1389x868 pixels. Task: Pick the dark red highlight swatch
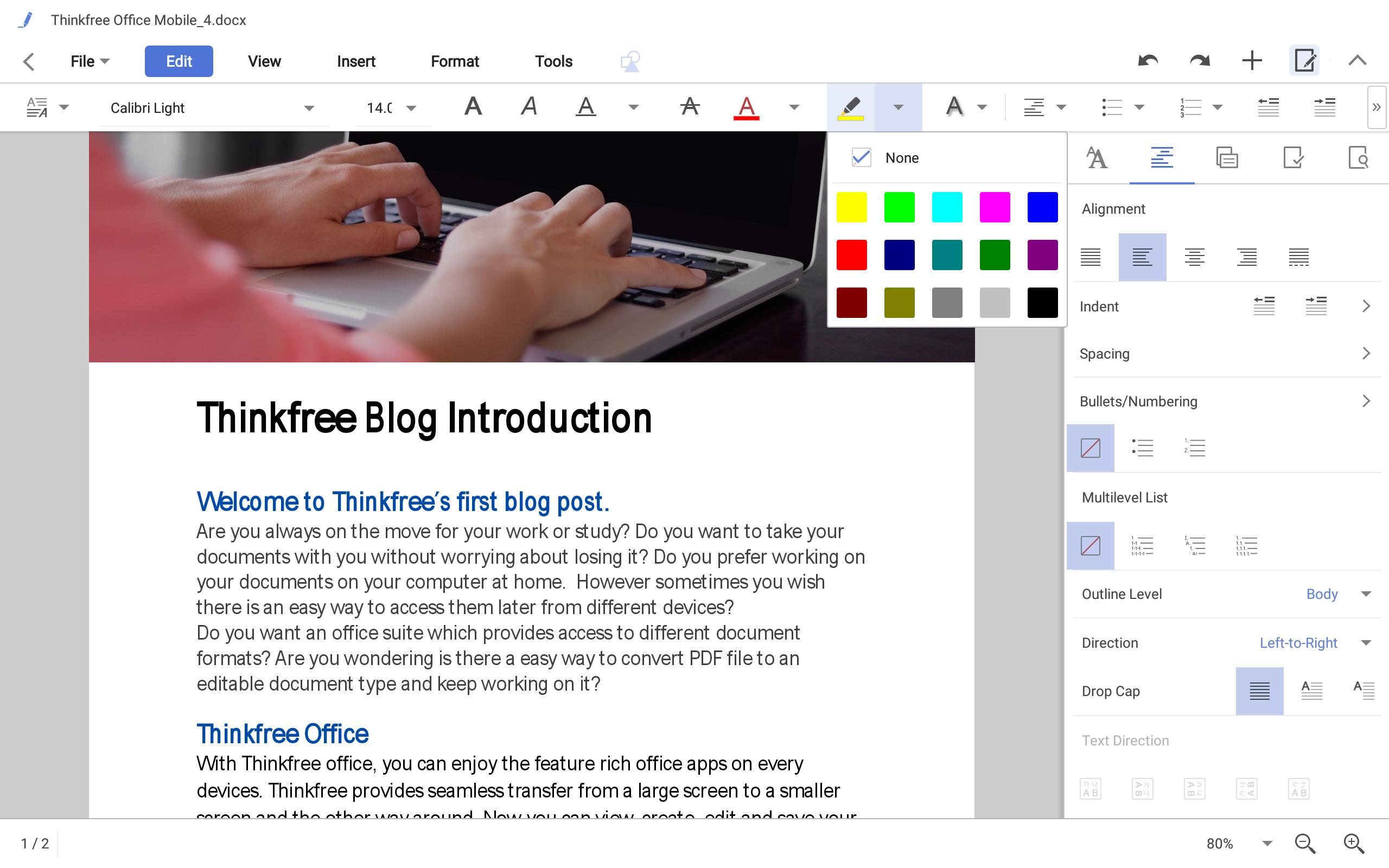coord(851,303)
